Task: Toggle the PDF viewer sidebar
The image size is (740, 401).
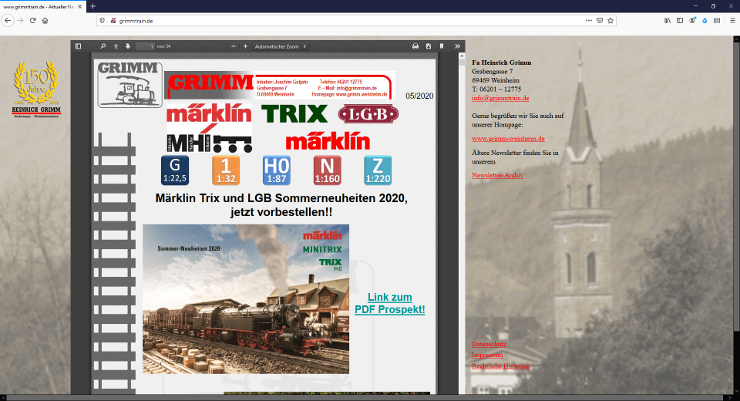Action: [x=79, y=46]
